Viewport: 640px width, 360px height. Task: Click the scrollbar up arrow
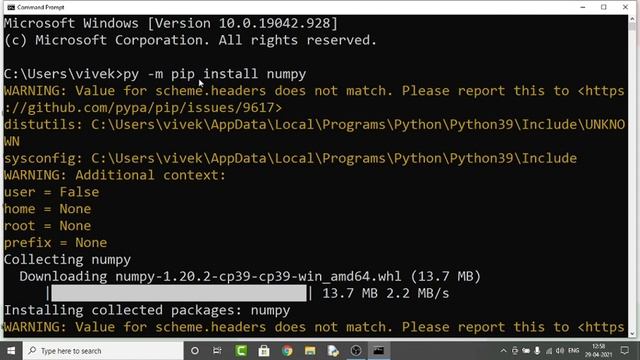click(x=633, y=19)
